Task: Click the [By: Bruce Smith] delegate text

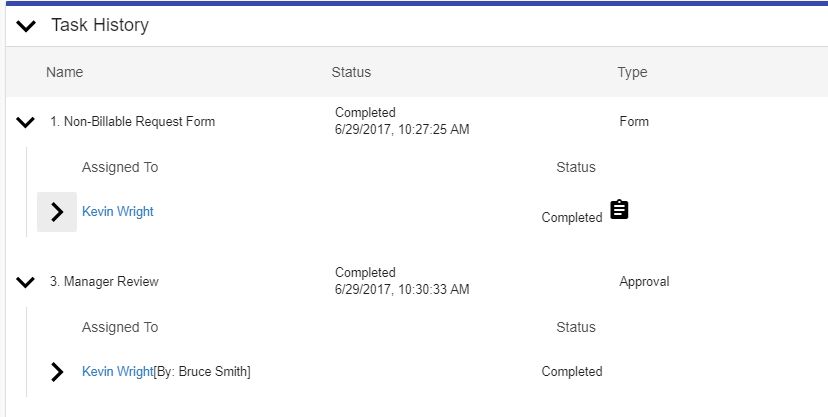Action: point(202,372)
